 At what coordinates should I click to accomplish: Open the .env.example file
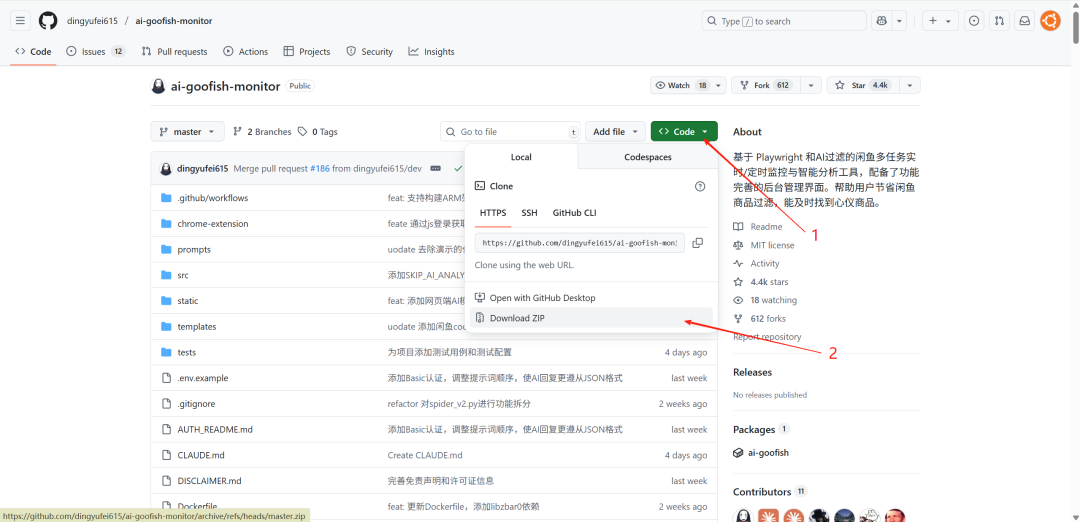pyautogui.click(x=202, y=378)
